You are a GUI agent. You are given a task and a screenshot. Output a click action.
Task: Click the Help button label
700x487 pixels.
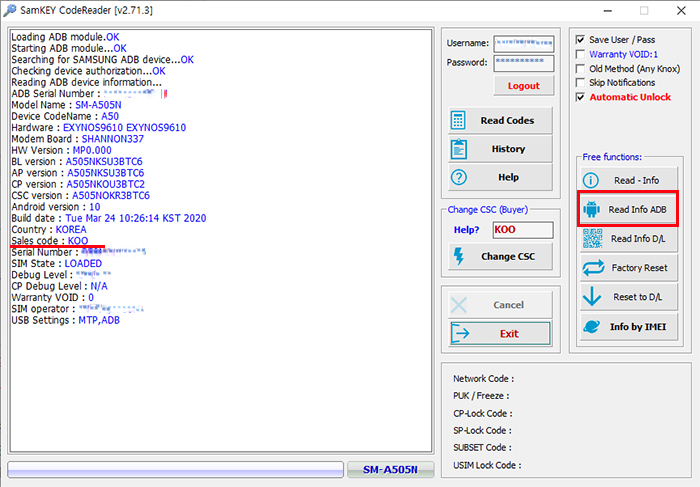click(508, 177)
